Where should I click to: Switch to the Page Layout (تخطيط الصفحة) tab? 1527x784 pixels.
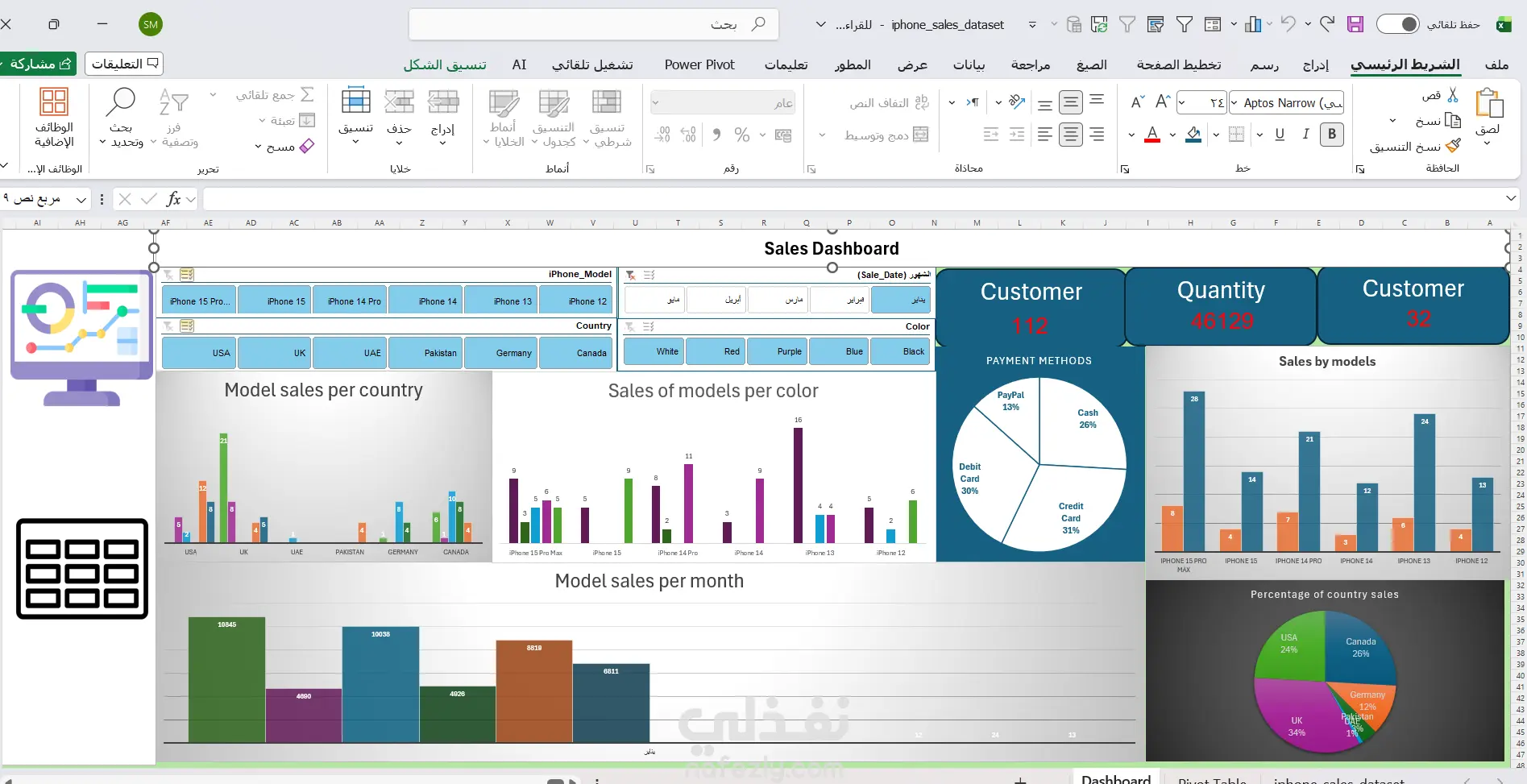click(x=1179, y=64)
